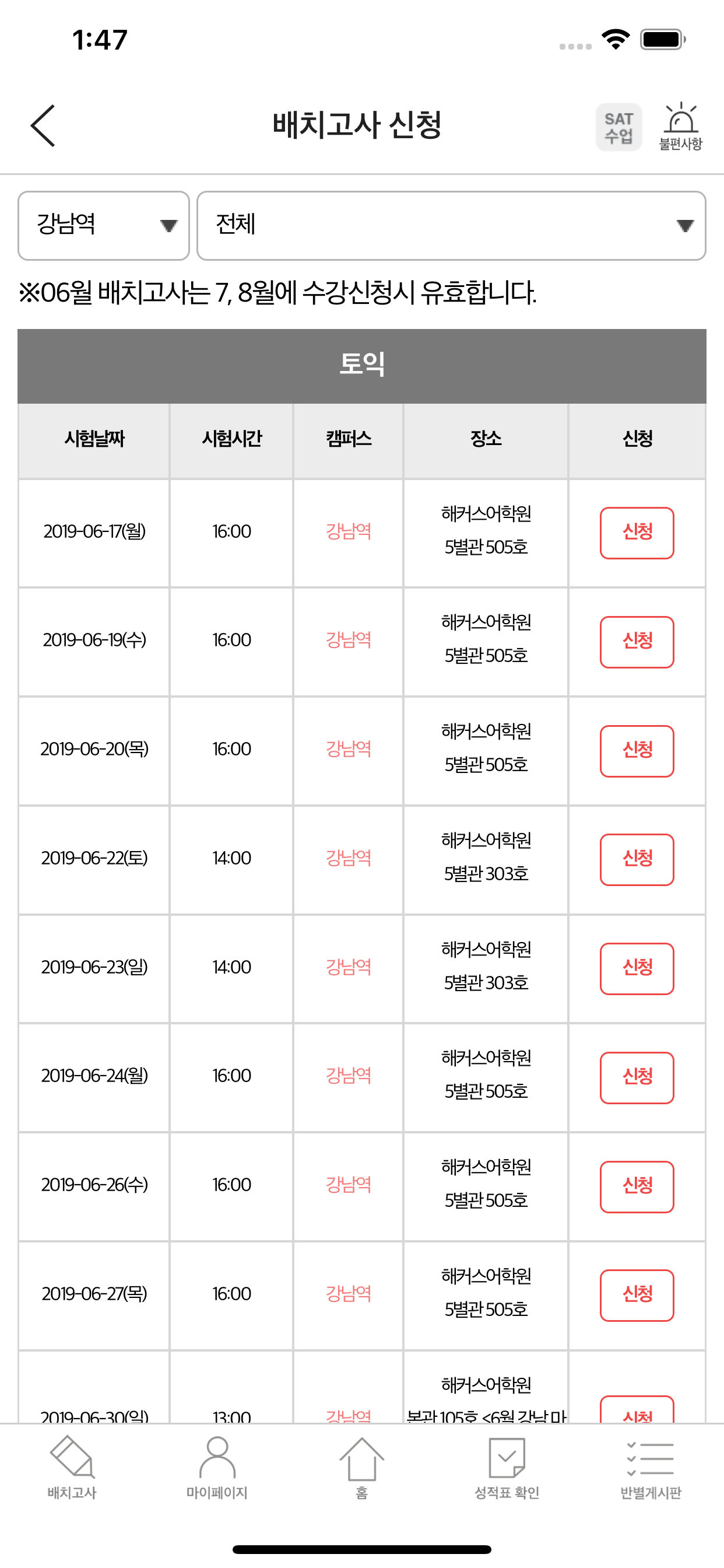Screen dimensions: 724x1568
Task: Apply for the 2019-06-23(일) exam
Action: click(x=637, y=968)
